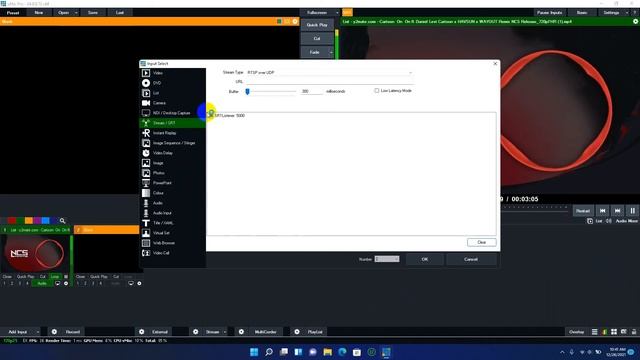Toggle PlayList button
Viewport: 640px width, 360px height.
click(x=315, y=332)
